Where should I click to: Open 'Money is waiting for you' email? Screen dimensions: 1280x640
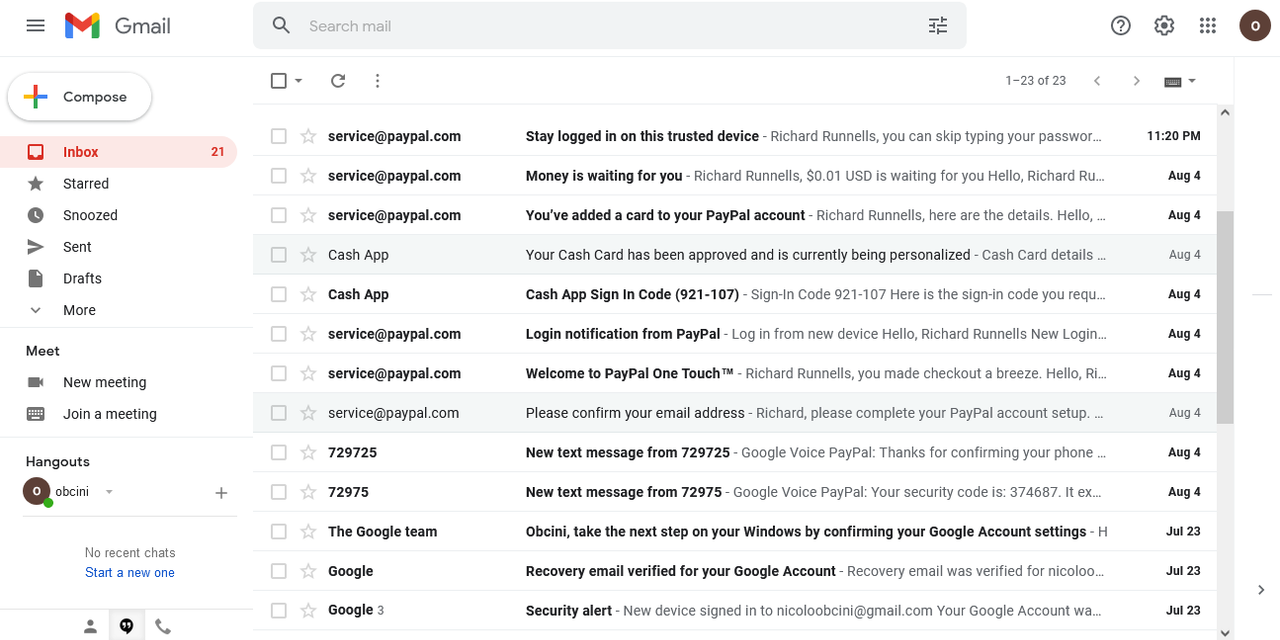(735, 176)
